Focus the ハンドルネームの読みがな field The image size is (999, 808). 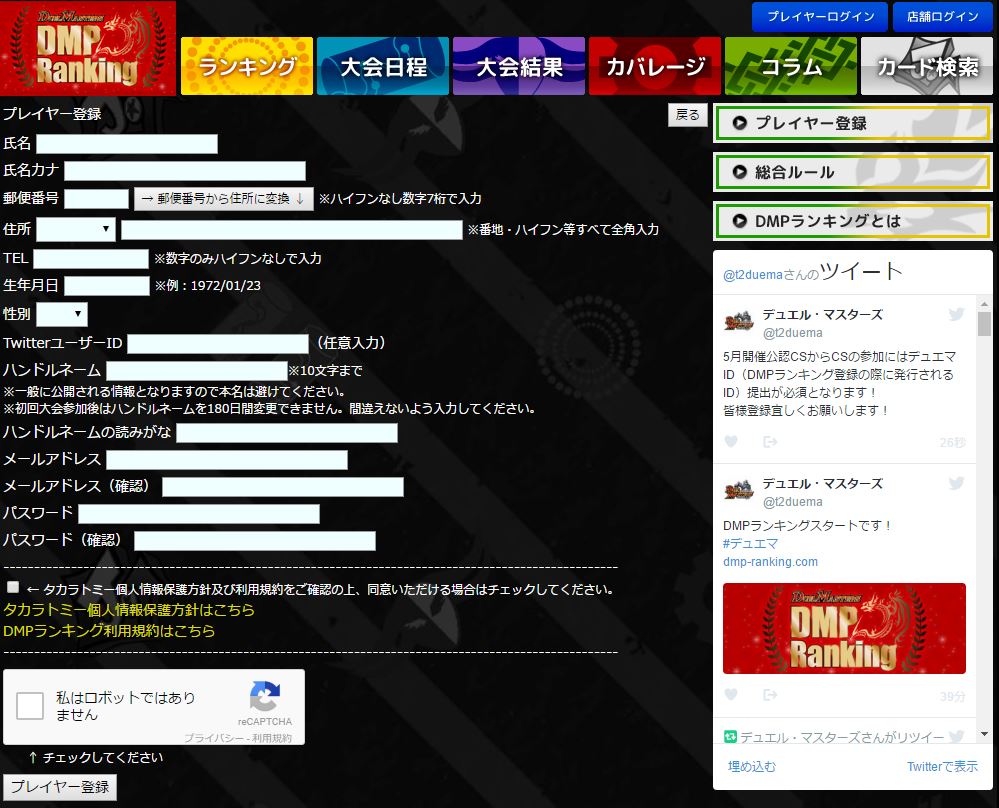pos(287,433)
